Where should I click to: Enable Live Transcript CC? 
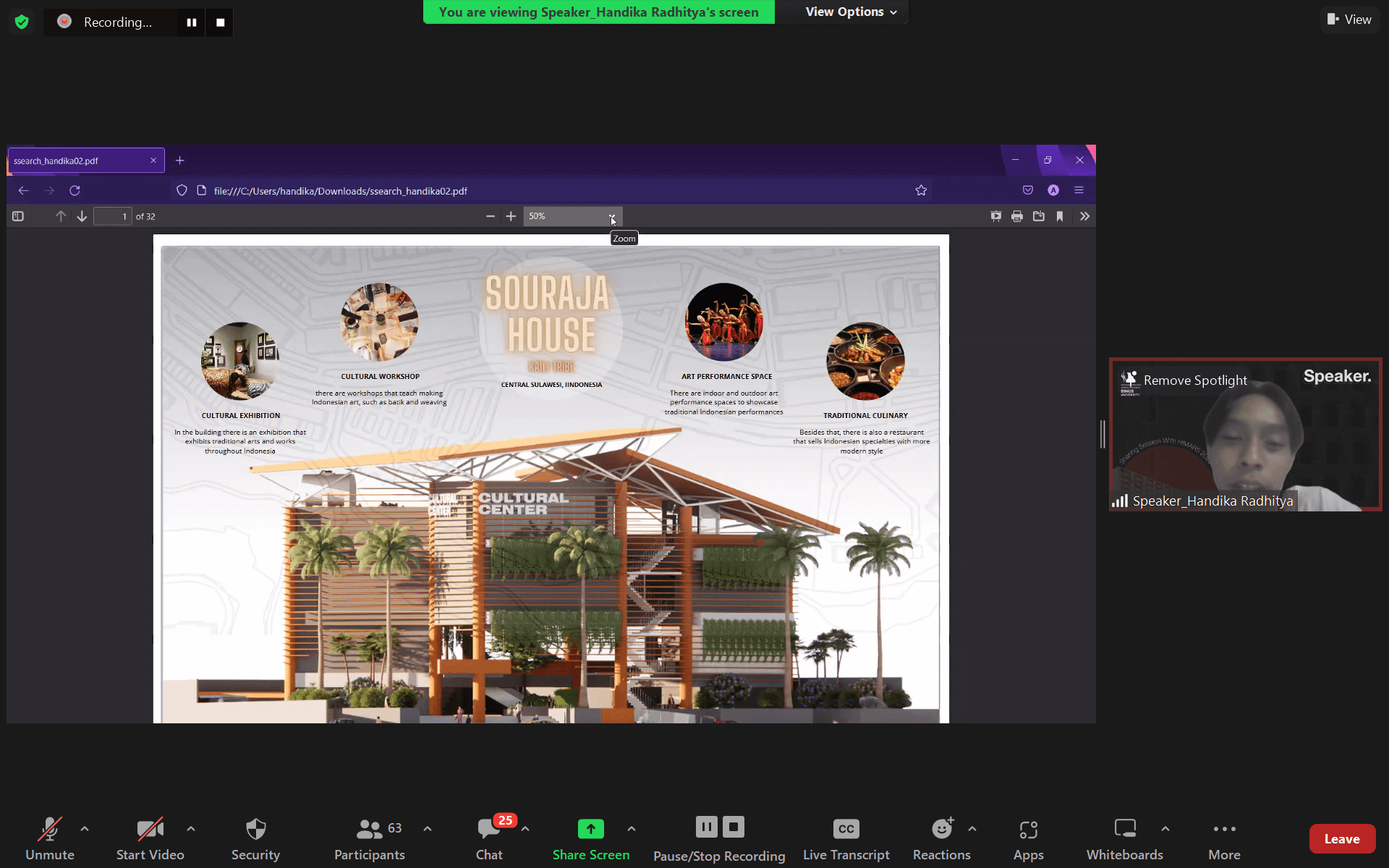[x=846, y=839]
